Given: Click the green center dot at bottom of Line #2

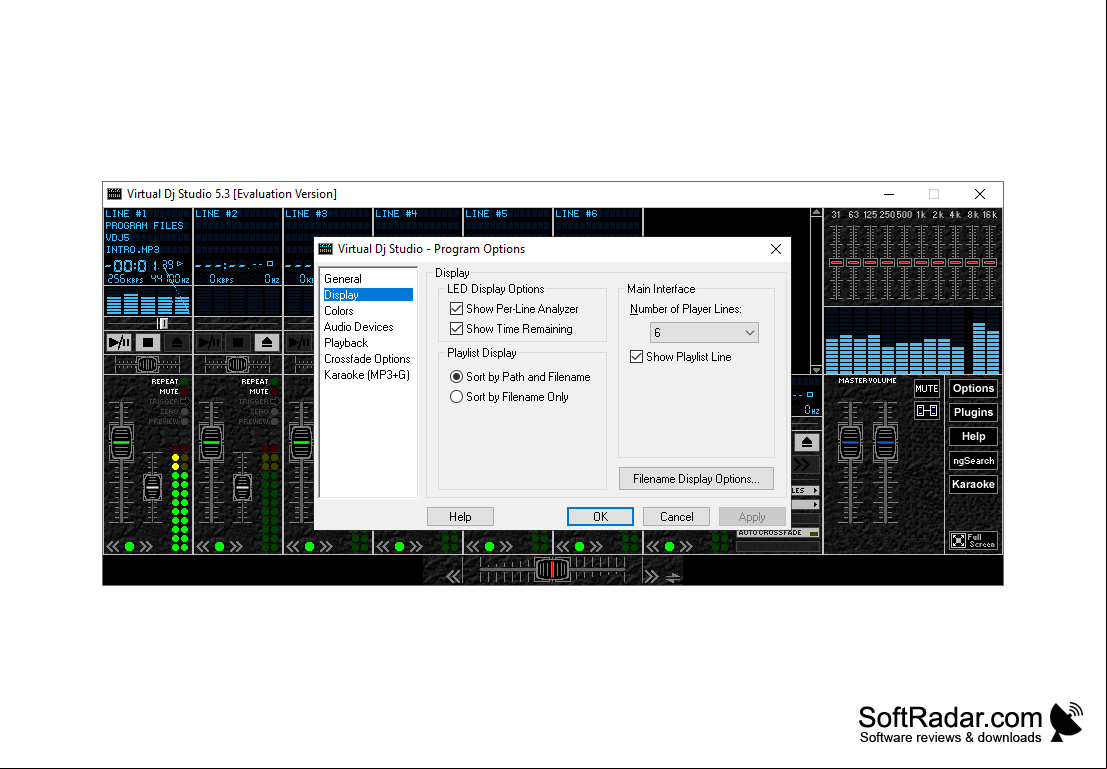Looking at the screenshot, I should (x=220, y=547).
